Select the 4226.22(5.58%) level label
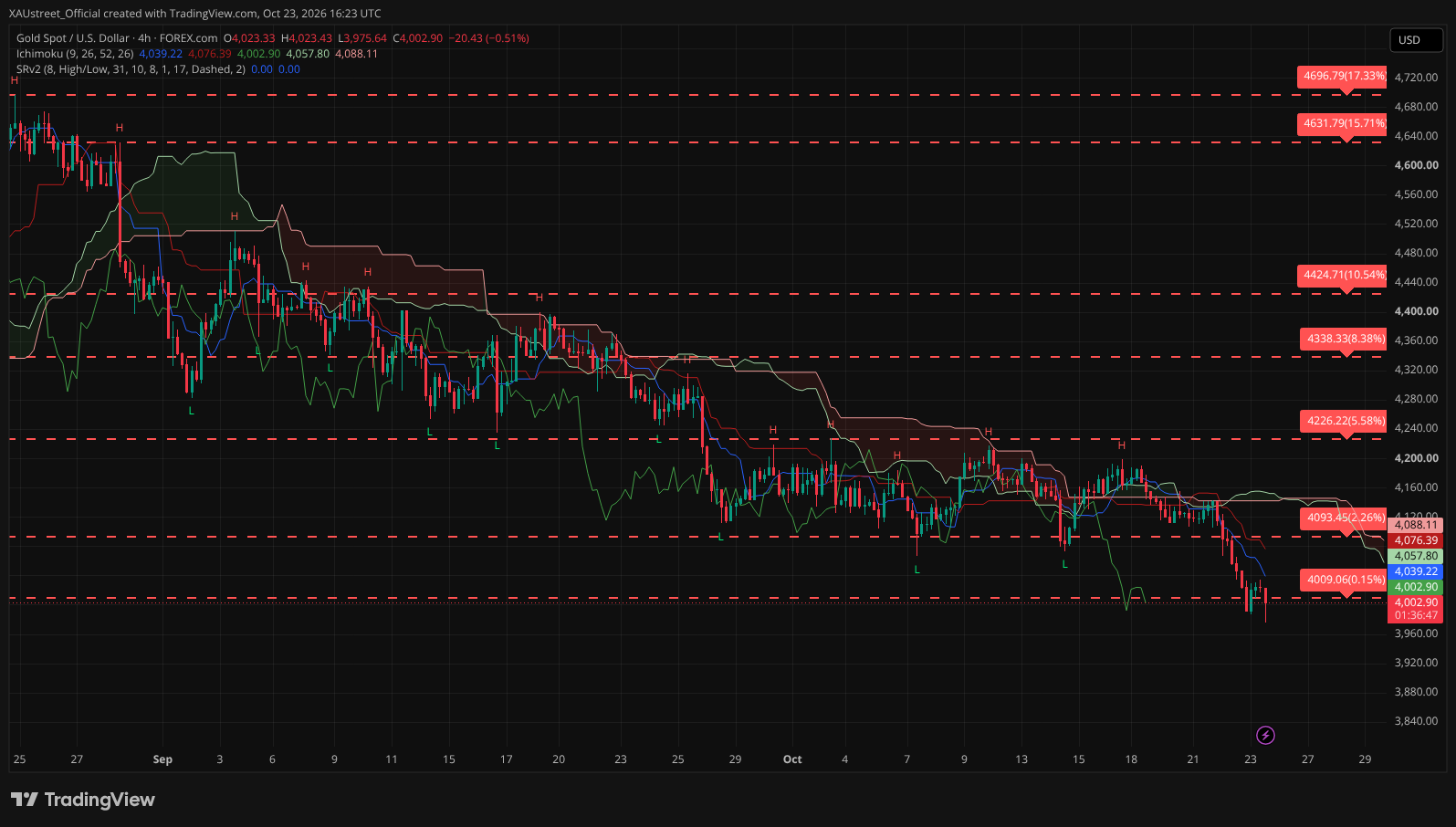Viewport: 1456px width, 827px height. click(x=1345, y=421)
